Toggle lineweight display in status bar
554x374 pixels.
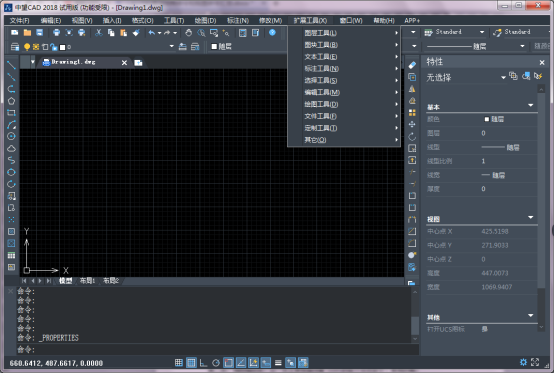click(278, 363)
